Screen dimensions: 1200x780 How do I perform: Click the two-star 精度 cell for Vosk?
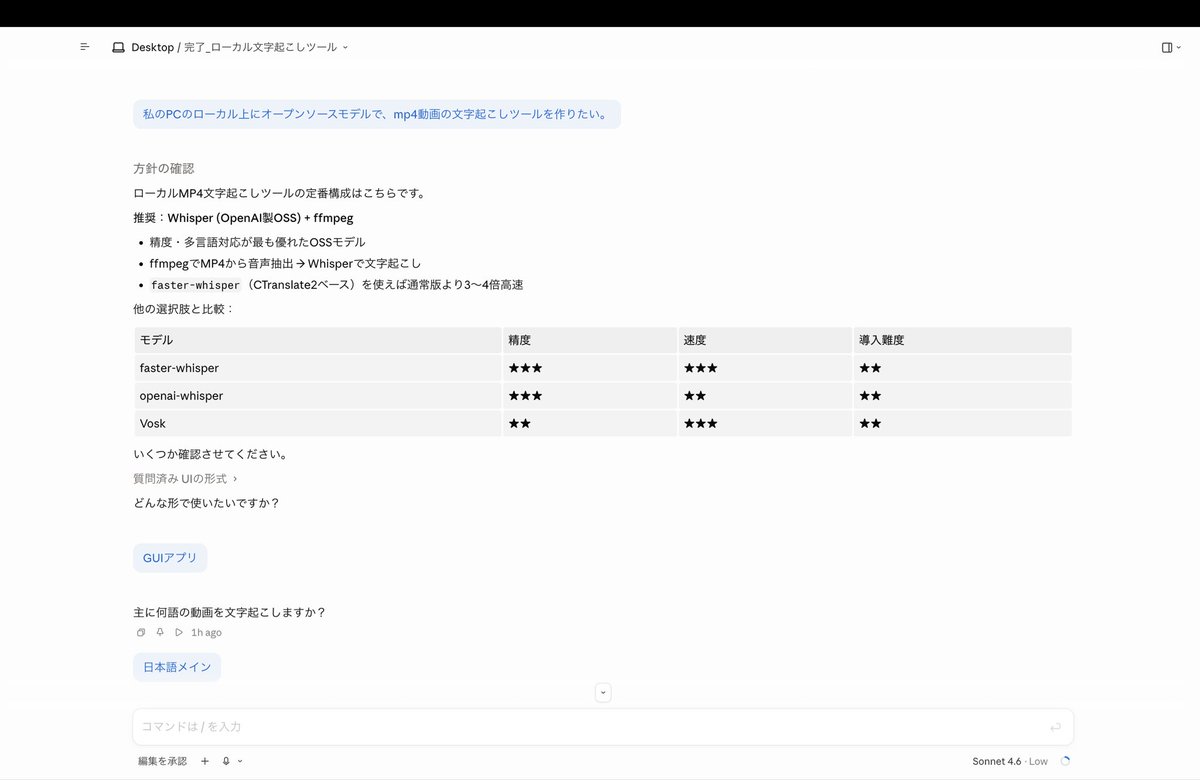(589, 424)
